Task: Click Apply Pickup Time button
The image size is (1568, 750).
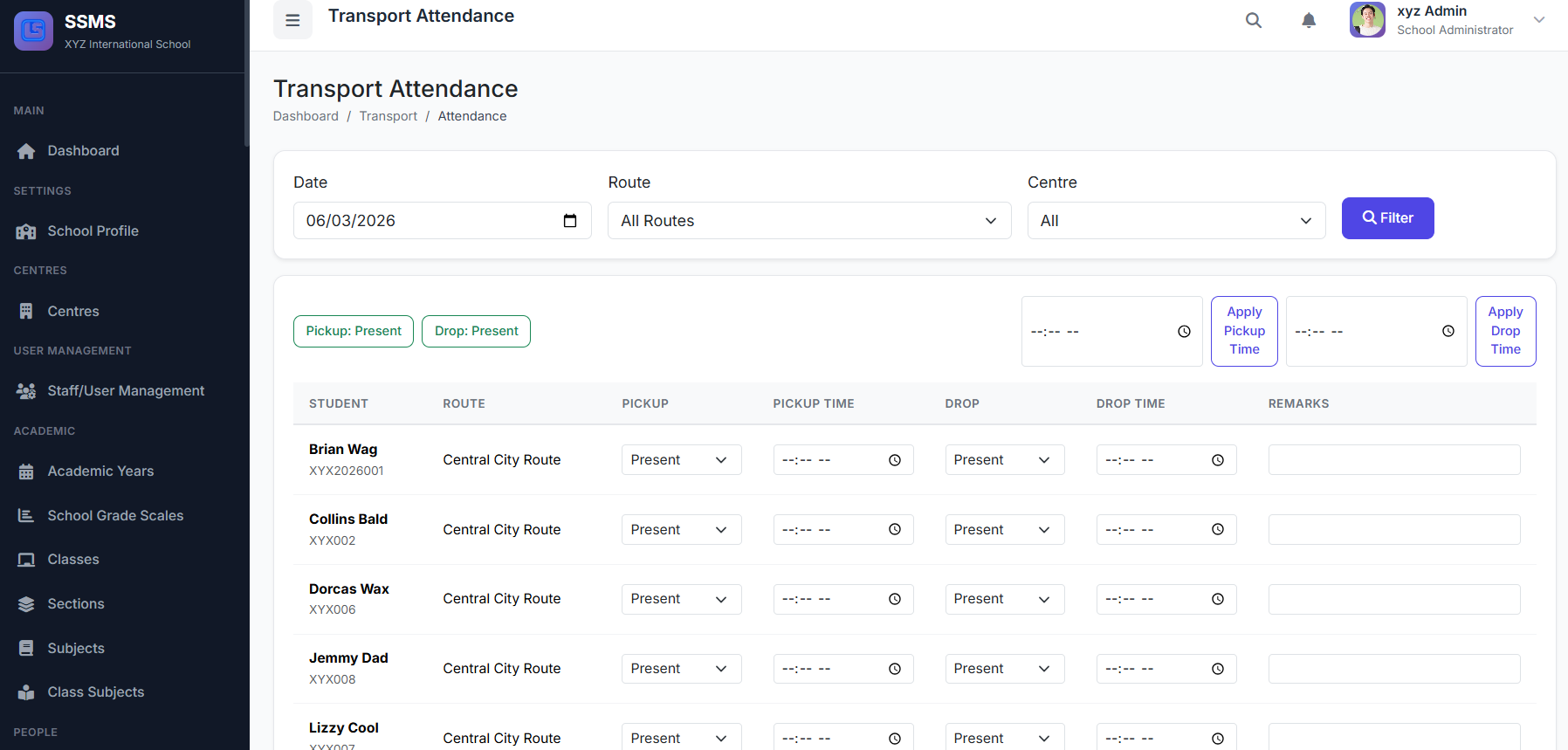Action: [1243, 331]
